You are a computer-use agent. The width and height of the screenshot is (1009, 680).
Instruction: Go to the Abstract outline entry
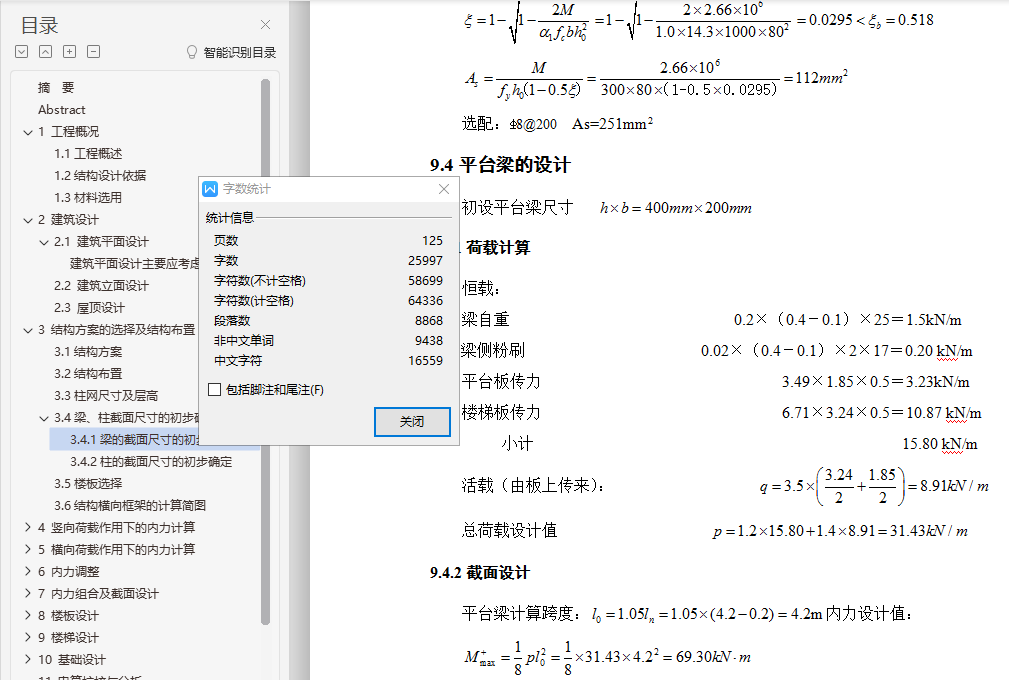point(61,109)
